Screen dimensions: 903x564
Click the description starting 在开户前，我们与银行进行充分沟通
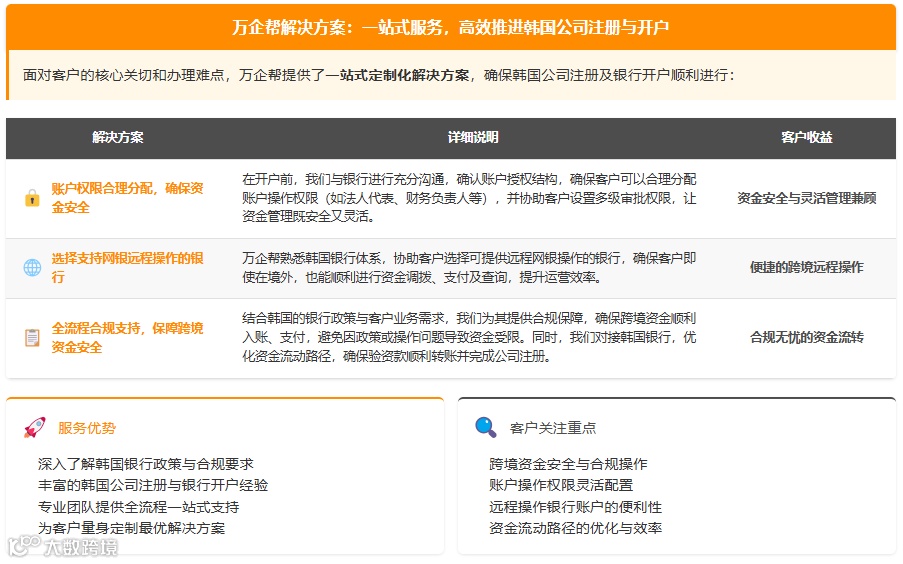point(469,198)
